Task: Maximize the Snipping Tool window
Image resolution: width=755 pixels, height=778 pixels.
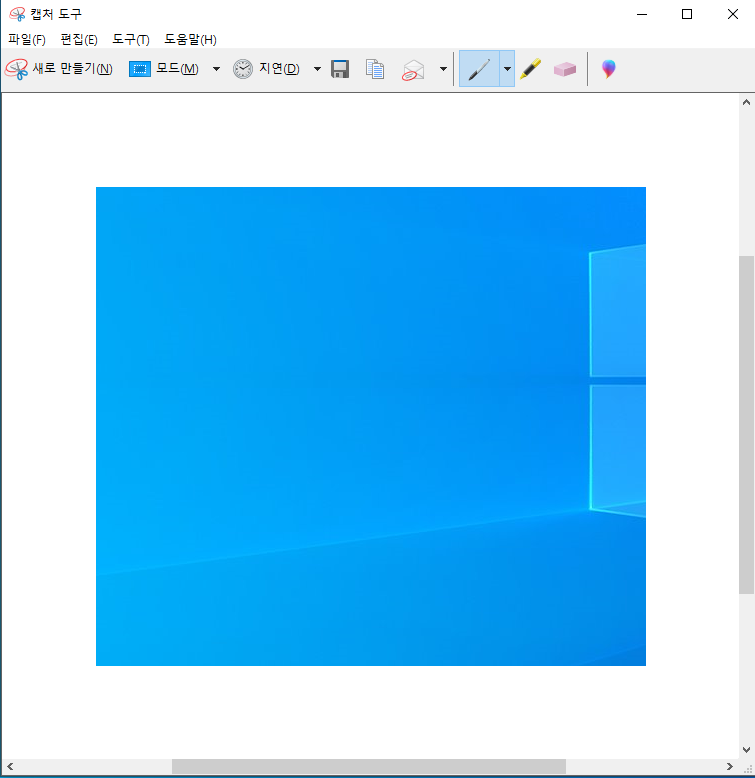Action: coord(687,14)
